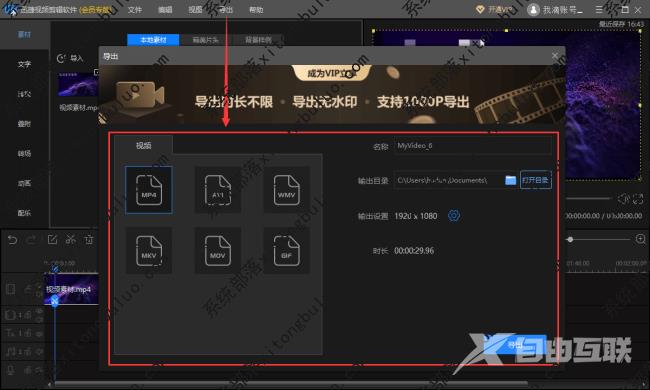
Task: Open the 导出 menu in menu bar
Action: (x=226, y=10)
